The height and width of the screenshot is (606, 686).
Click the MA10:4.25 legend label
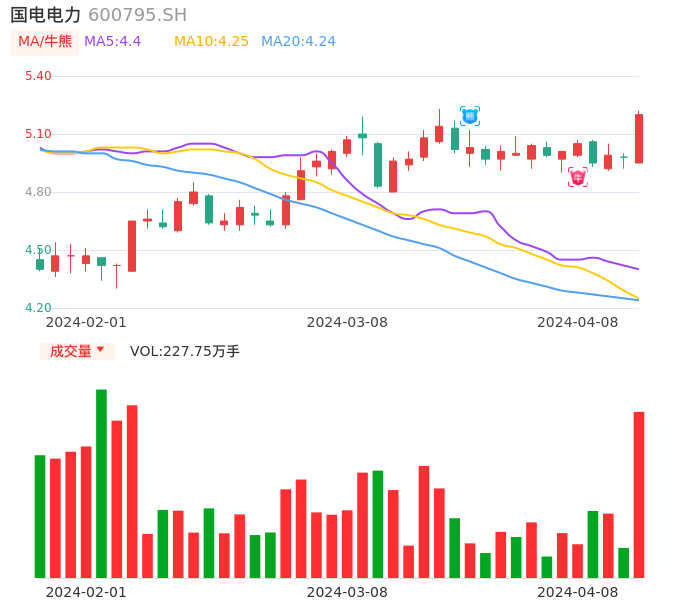pyautogui.click(x=211, y=42)
